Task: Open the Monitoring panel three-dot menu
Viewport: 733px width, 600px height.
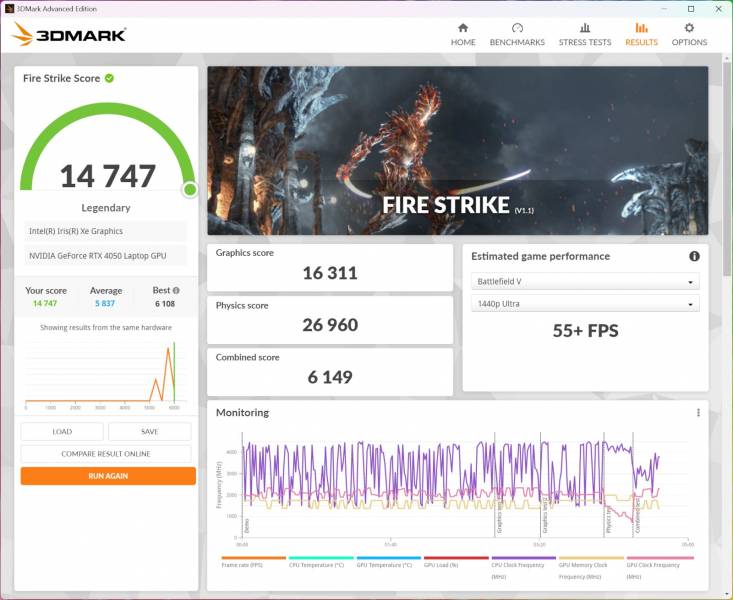Action: pyautogui.click(x=698, y=412)
